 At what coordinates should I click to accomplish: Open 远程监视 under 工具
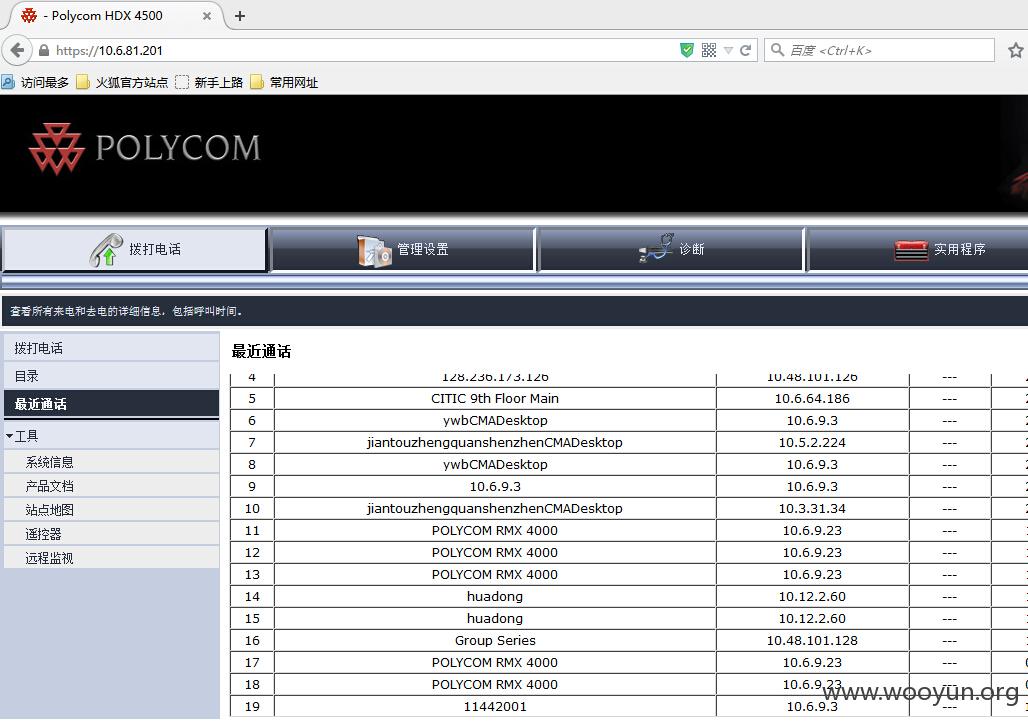pyautogui.click(x=111, y=558)
